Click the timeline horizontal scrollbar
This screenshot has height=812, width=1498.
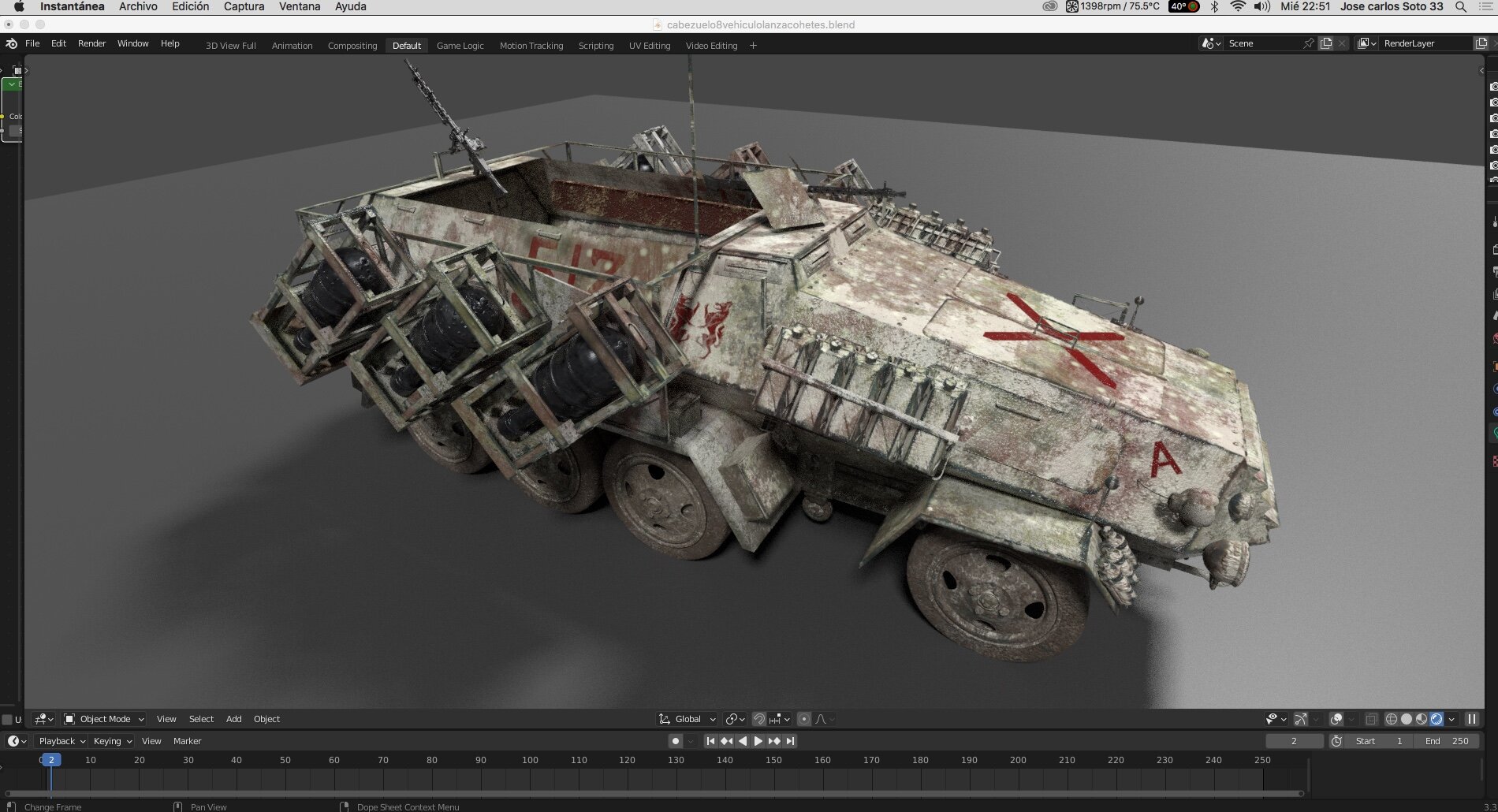654,793
